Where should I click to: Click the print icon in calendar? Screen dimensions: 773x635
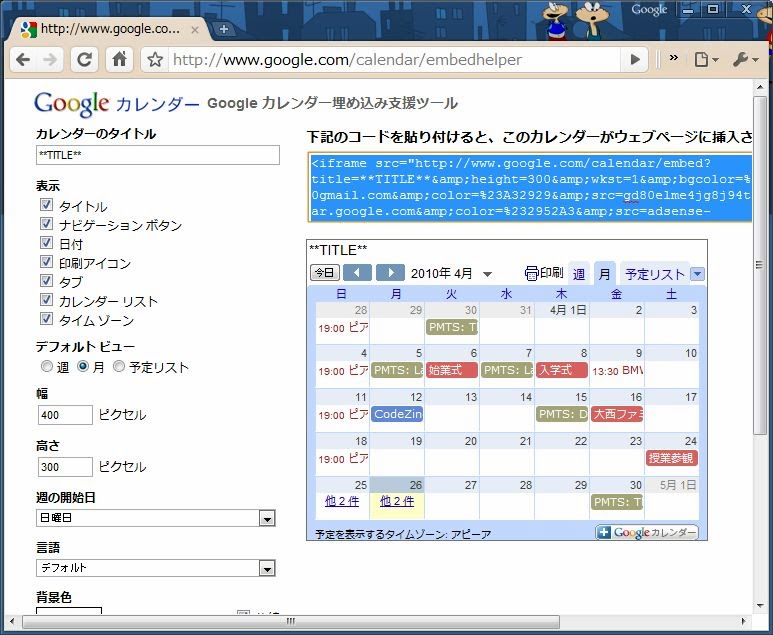pos(544,273)
